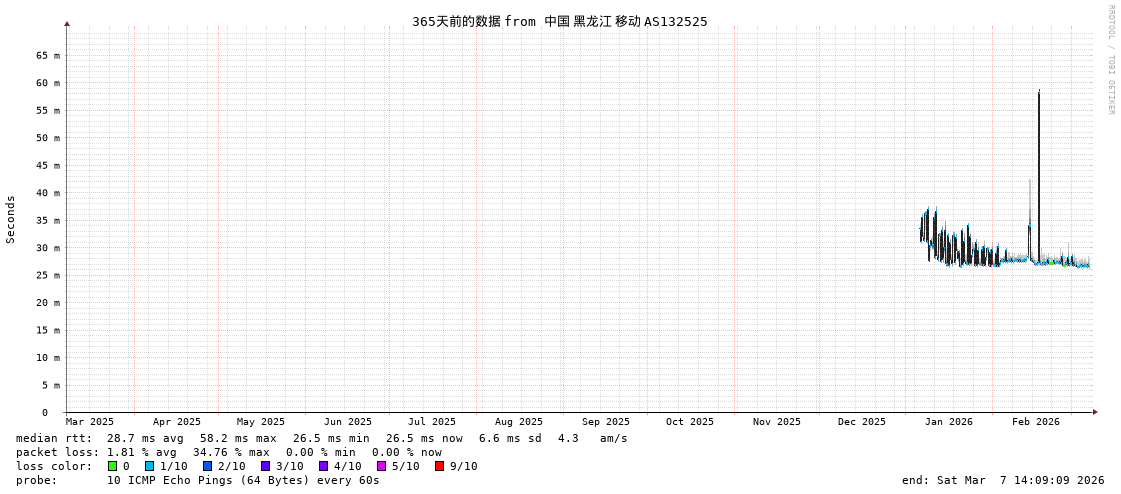Select the blue 2/10 loss color swatch
This screenshot has height=494, width=1121.
[x=207, y=466]
